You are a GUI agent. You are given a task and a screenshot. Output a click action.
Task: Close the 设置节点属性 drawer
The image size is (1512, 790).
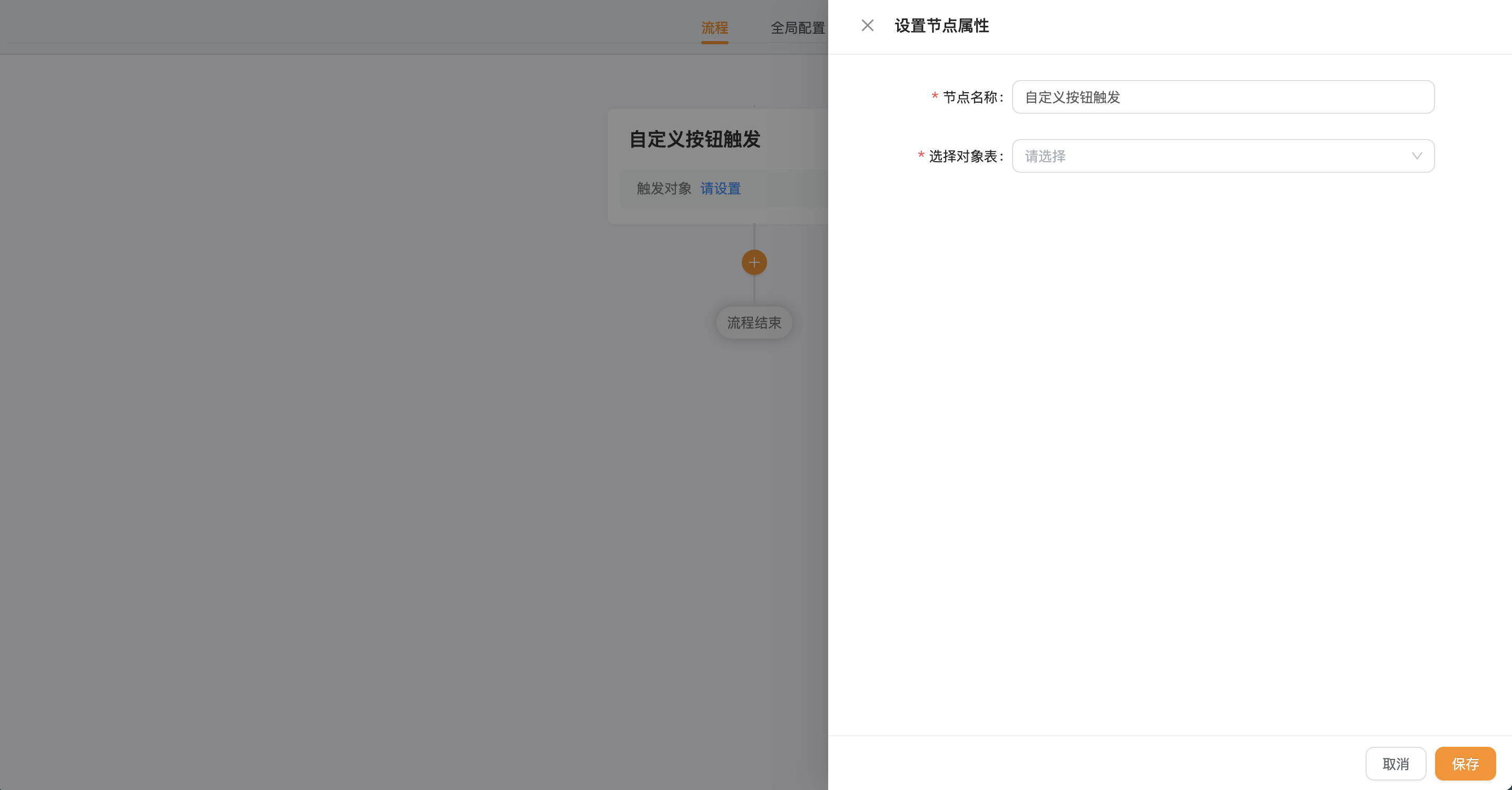pyautogui.click(x=867, y=25)
